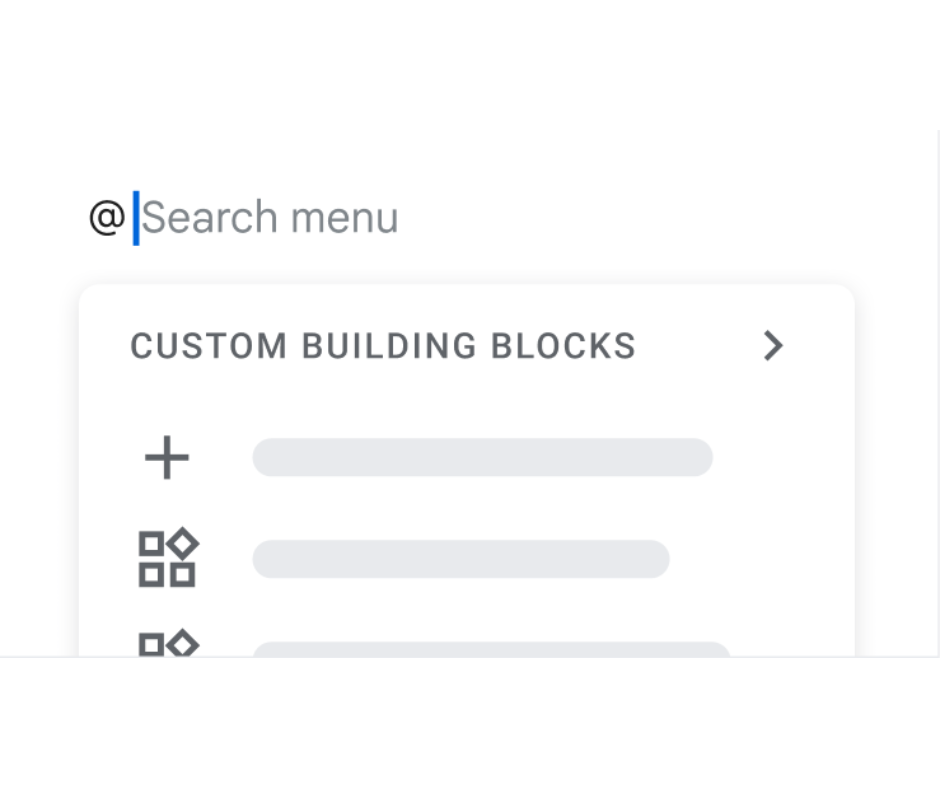Image resolution: width=940 pixels, height=788 pixels.
Task: Click the blue text cursor after the @ sign
Action: 137,218
